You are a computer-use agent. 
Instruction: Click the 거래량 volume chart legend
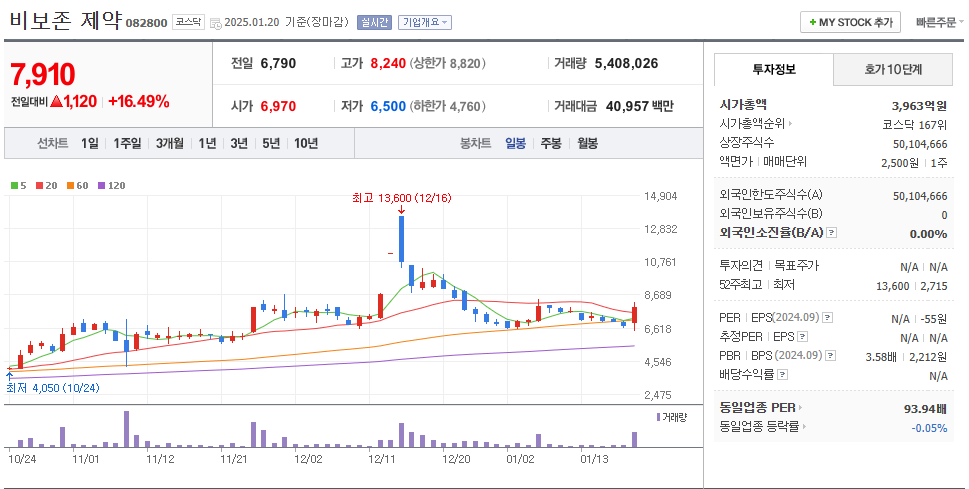click(x=671, y=417)
